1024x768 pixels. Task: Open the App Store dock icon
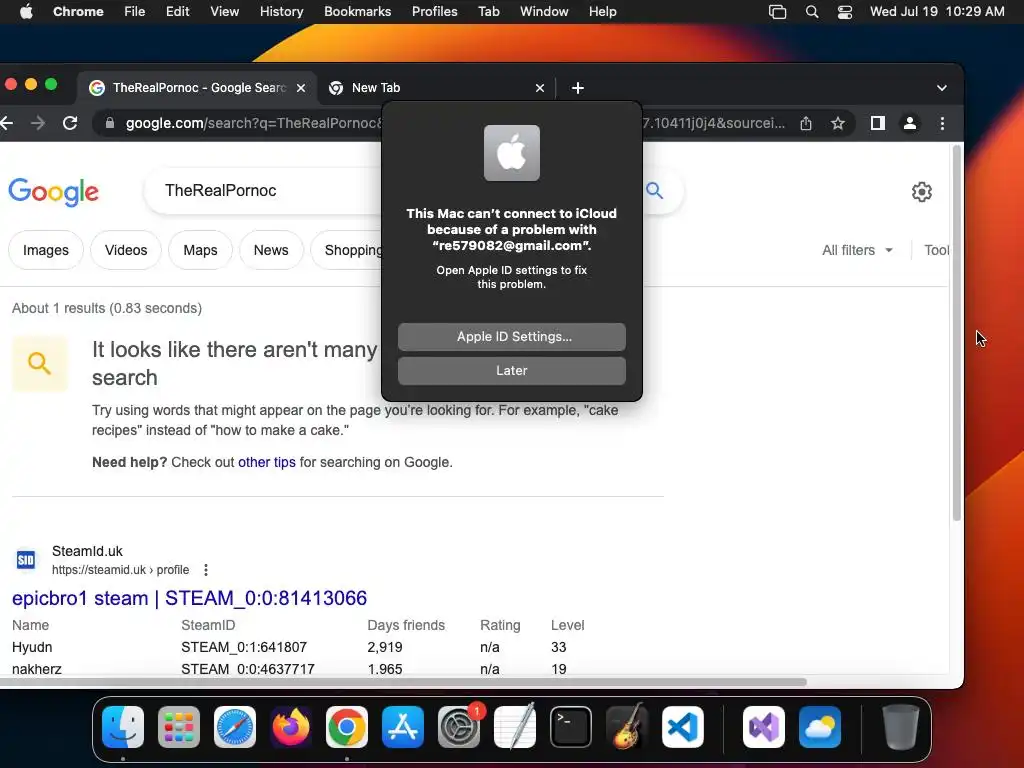(x=403, y=727)
